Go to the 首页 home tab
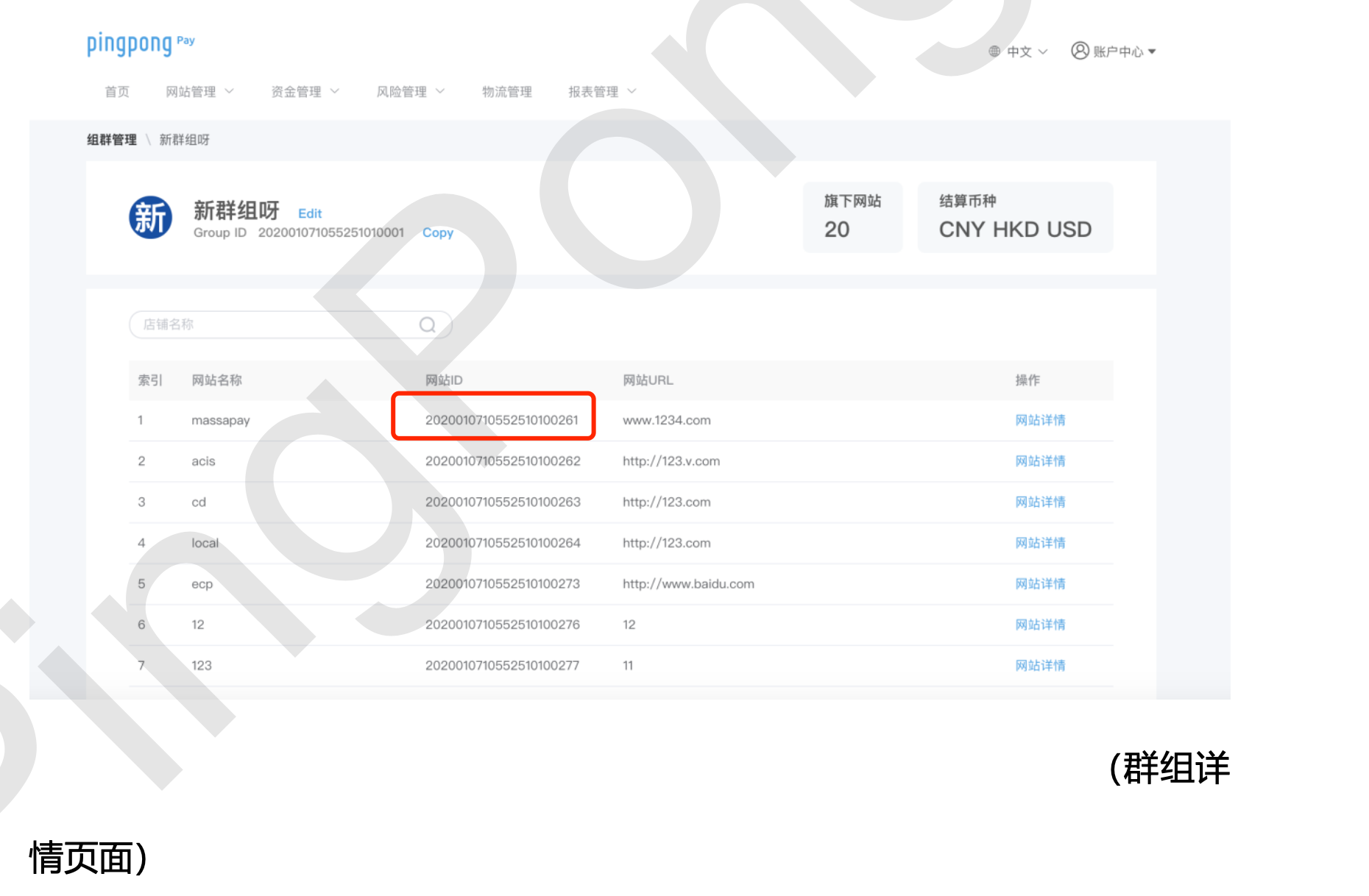The image size is (1369, 896). 117,92
